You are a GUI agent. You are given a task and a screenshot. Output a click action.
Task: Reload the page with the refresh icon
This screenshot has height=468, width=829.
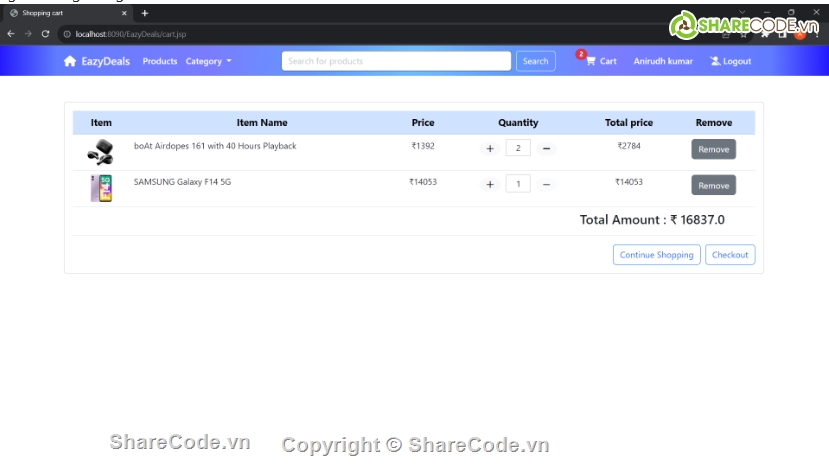pyautogui.click(x=46, y=34)
